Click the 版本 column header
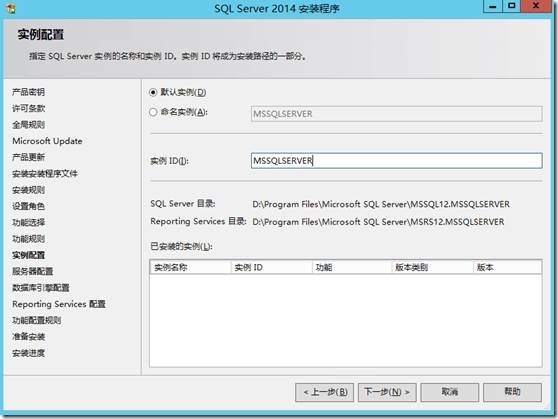Viewport: 558px width, 419px height. [507, 267]
